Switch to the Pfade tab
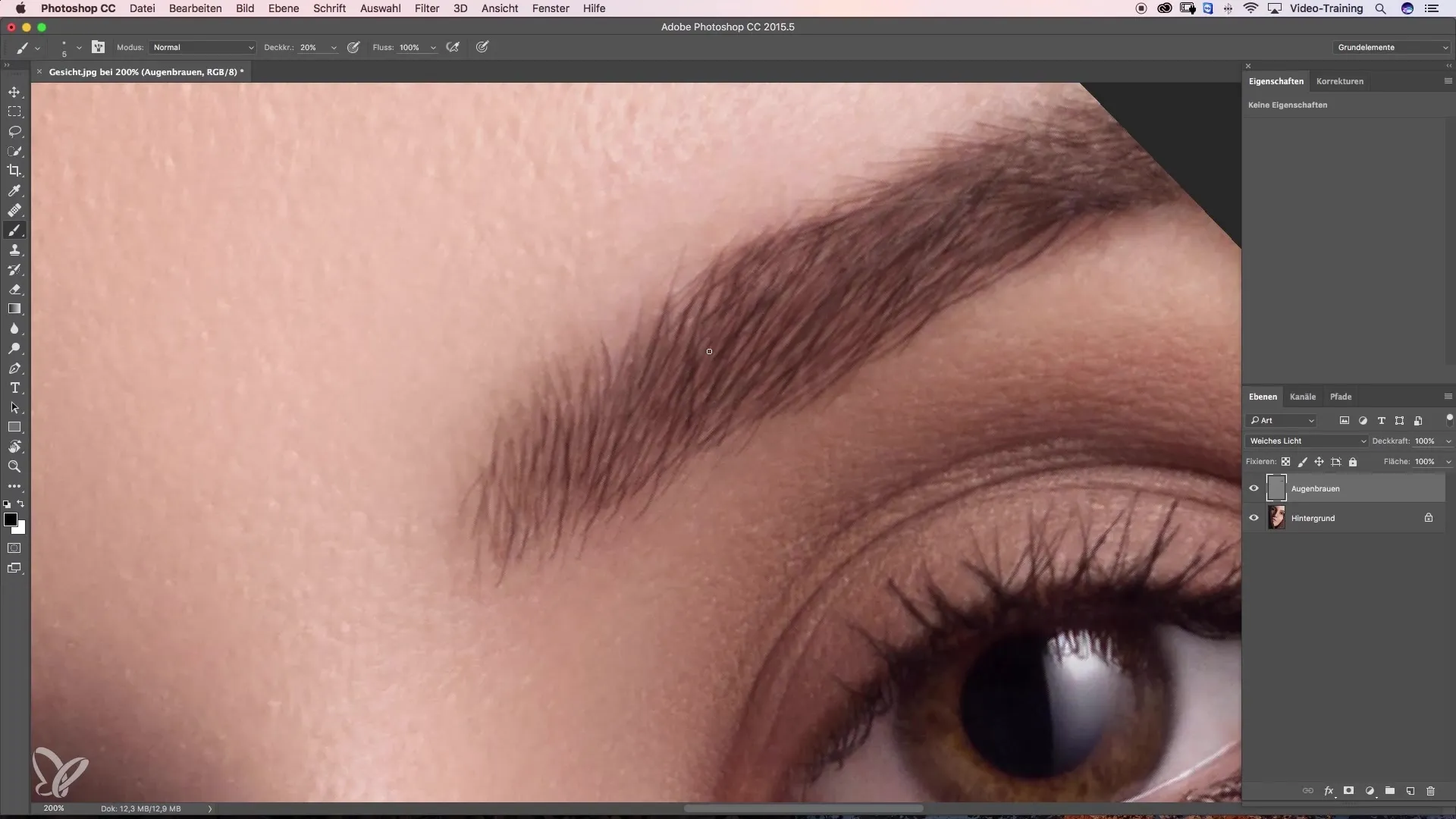 1341,397
